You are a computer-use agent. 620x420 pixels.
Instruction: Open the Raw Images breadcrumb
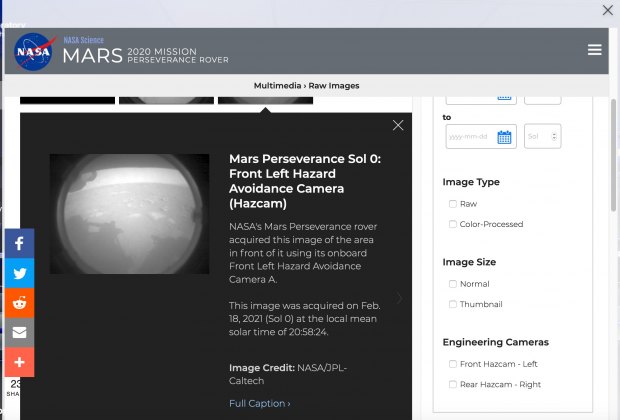pos(334,85)
